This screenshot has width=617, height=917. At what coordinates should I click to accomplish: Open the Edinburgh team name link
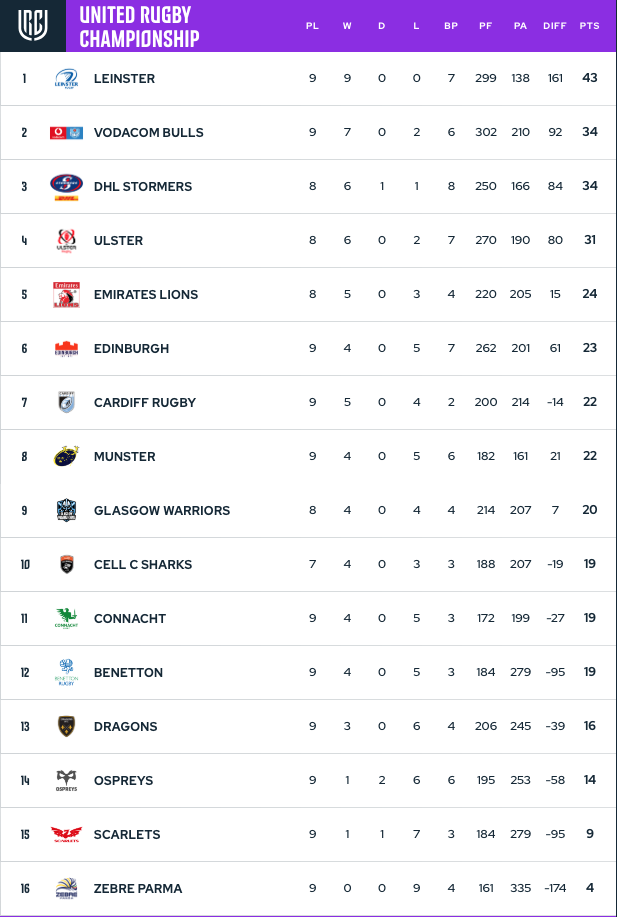pos(132,349)
